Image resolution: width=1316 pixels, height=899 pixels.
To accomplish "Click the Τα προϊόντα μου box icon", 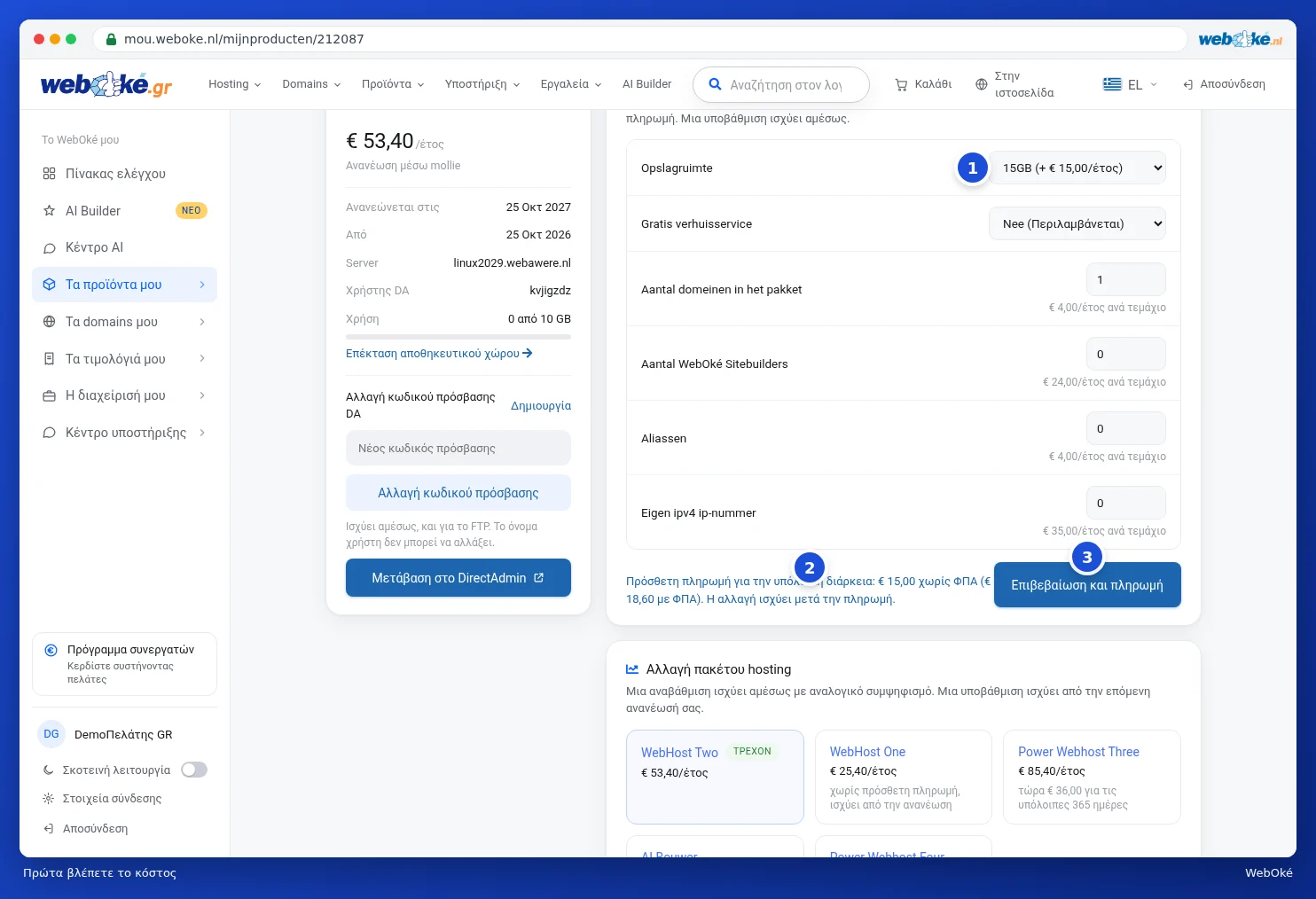I will pyautogui.click(x=49, y=285).
